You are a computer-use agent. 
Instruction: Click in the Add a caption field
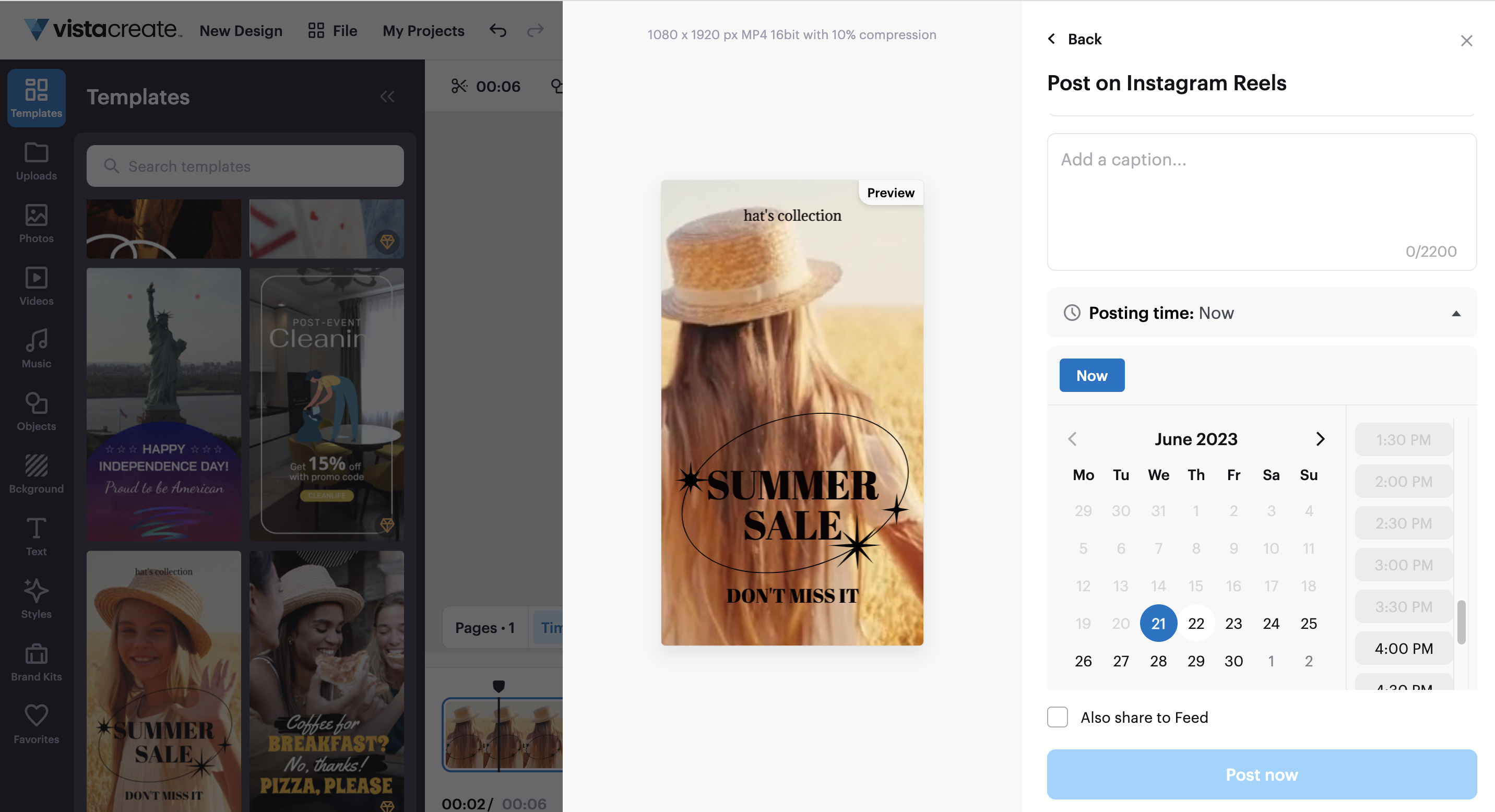tap(1262, 202)
